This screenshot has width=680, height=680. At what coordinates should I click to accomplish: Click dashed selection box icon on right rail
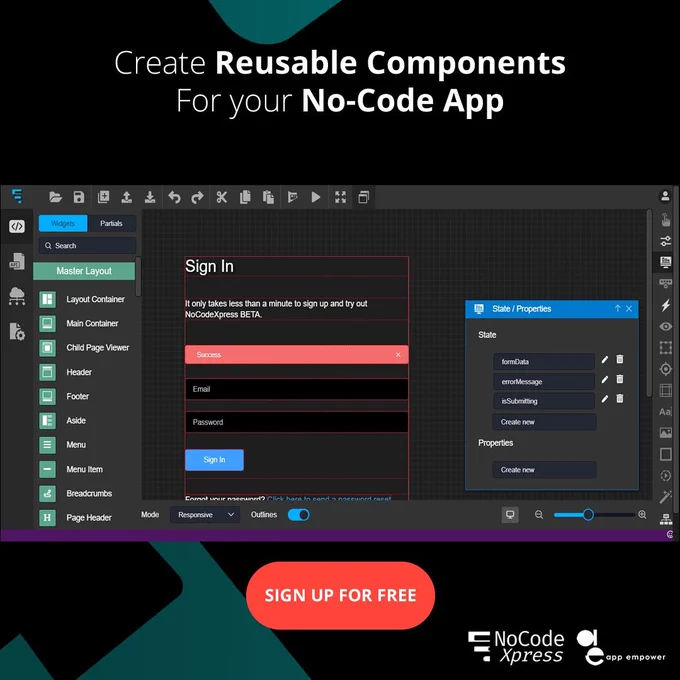665,347
